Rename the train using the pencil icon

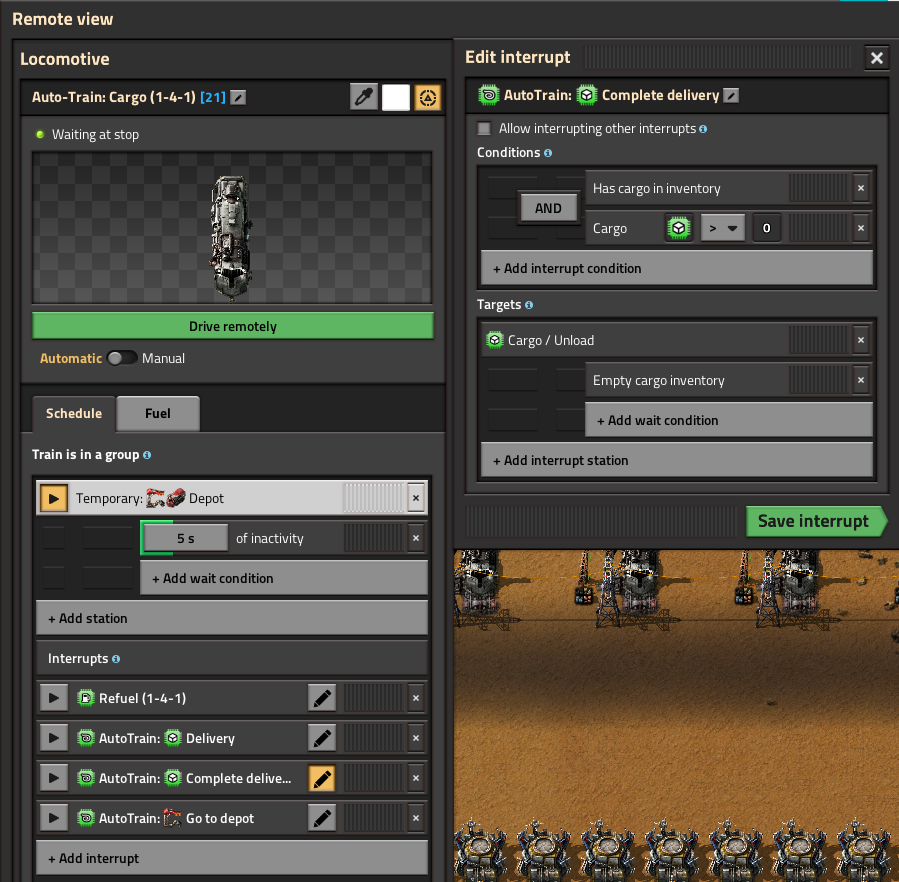pyautogui.click(x=238, y=97)
